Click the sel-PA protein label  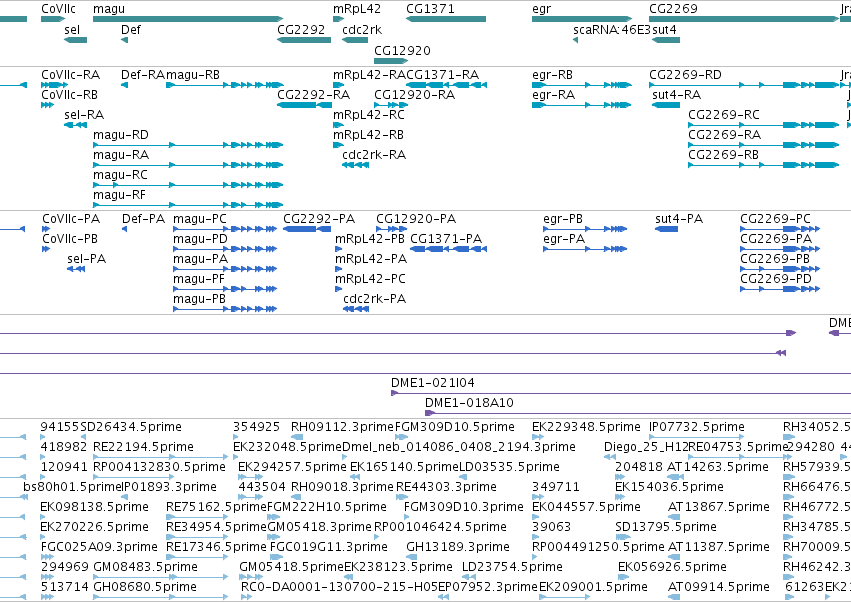coord(87,259)
